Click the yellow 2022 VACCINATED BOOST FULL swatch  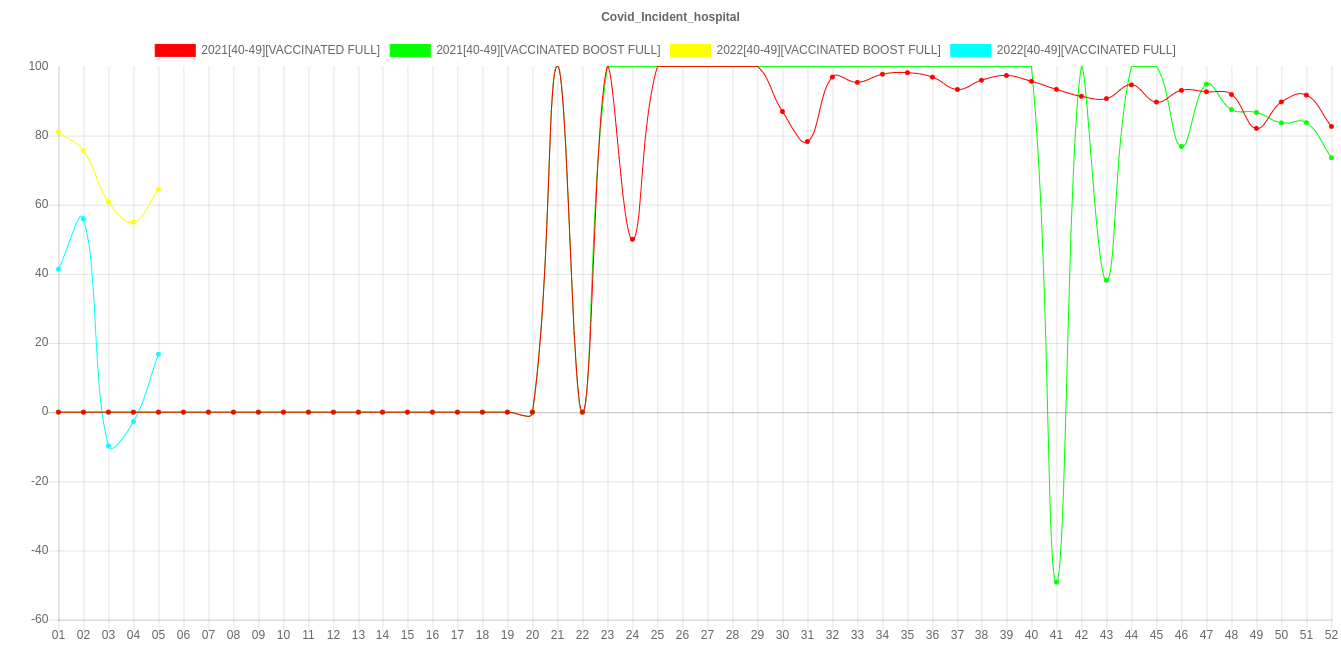689,50
